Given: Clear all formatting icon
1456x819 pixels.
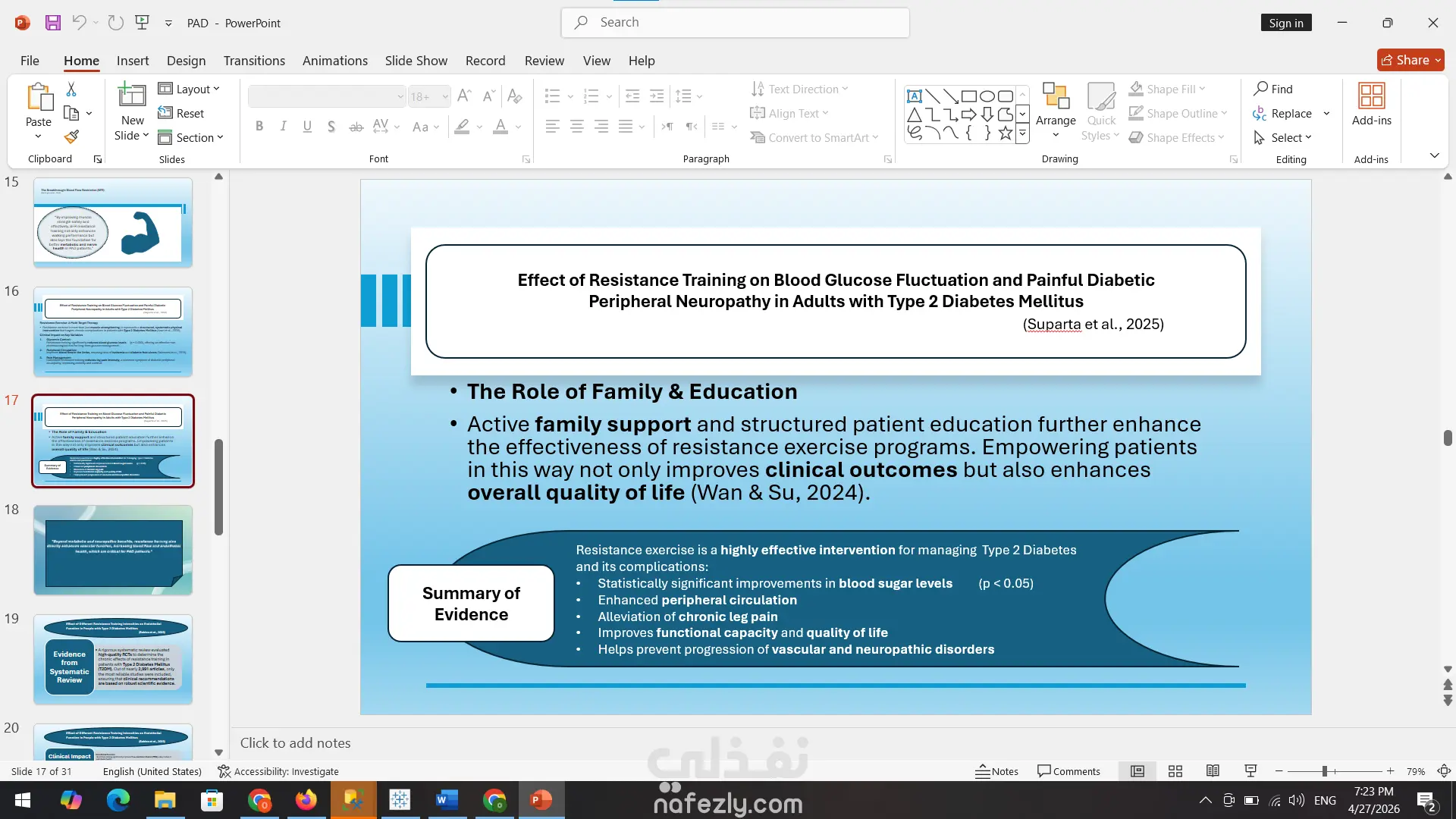Looking at the screenshot, I should pos(515,96).
